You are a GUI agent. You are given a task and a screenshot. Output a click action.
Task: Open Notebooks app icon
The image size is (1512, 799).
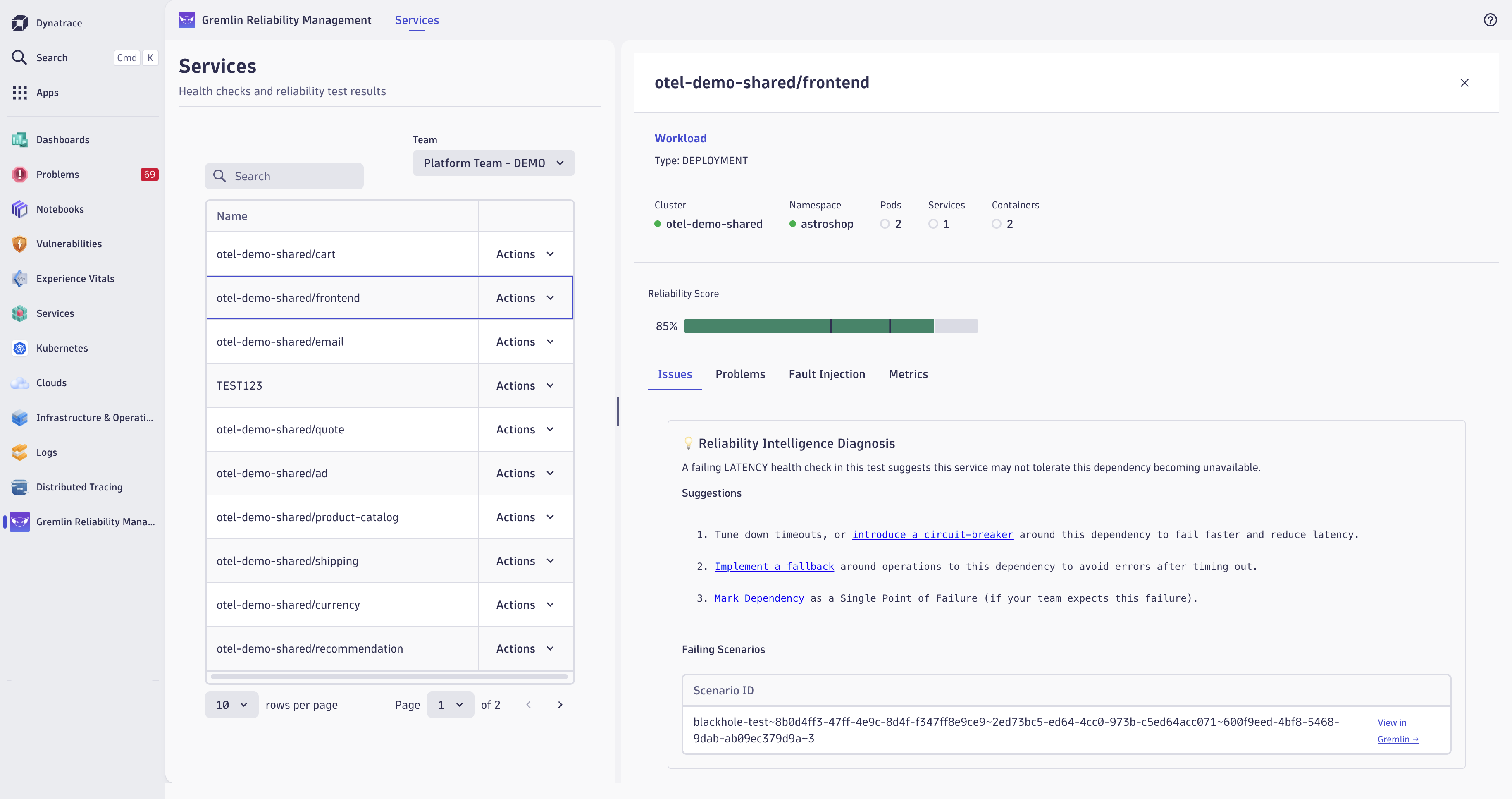coord(19,209)
